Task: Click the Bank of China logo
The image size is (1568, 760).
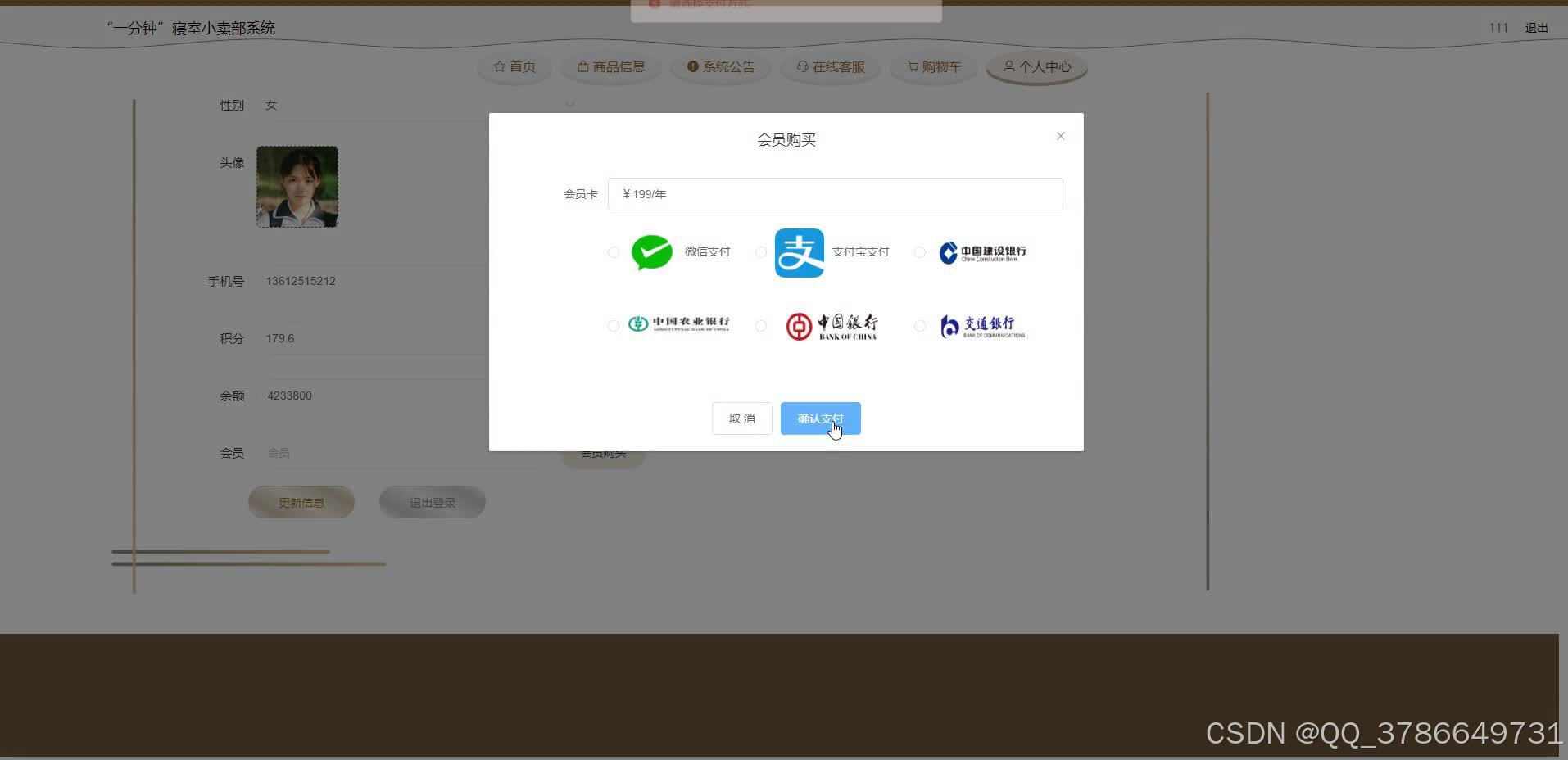Action: [832, 326]
